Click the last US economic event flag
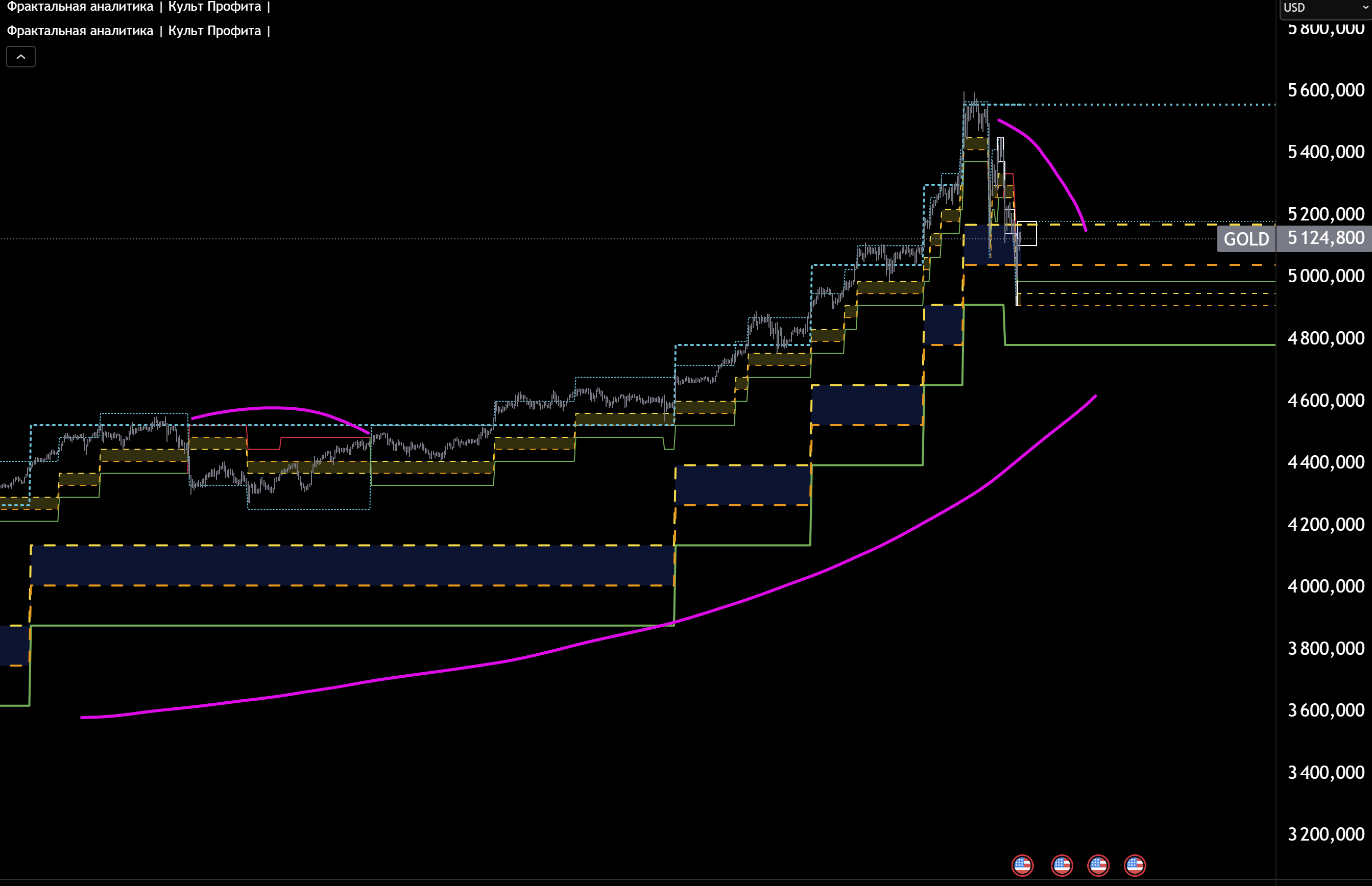Screen dimensions: 1372x886 1135,865
